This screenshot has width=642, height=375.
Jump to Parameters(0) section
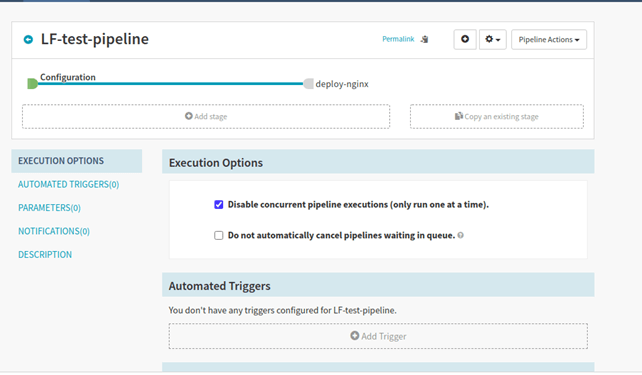point(49,208)
